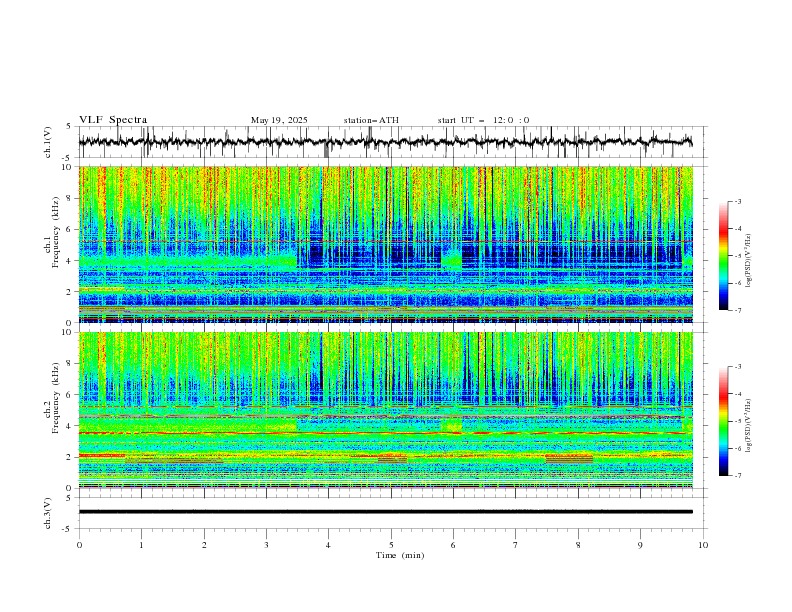Click tick label "3" on time axis
Viewport: 792px width, 612px height.
coord(267,545)
